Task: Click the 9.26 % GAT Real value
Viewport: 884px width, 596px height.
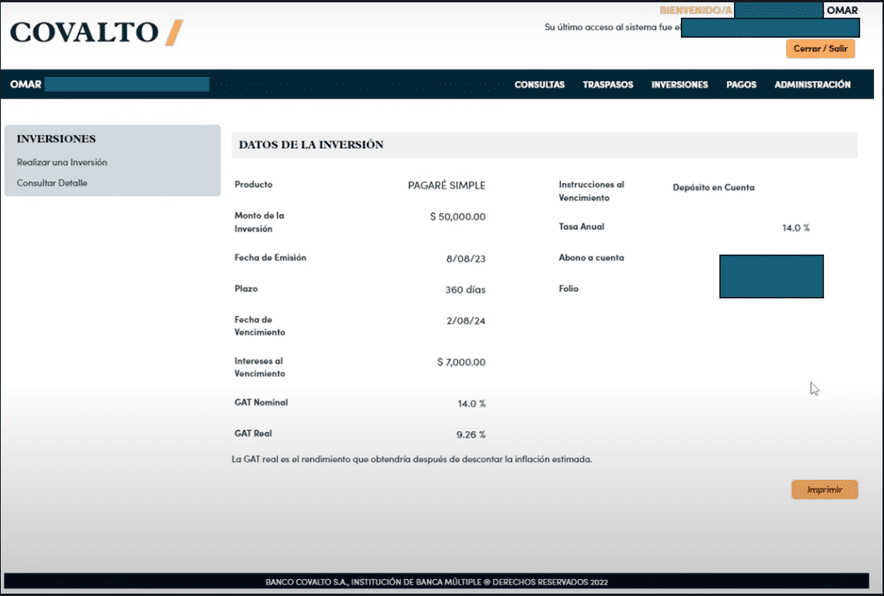Action: [471, 435]
